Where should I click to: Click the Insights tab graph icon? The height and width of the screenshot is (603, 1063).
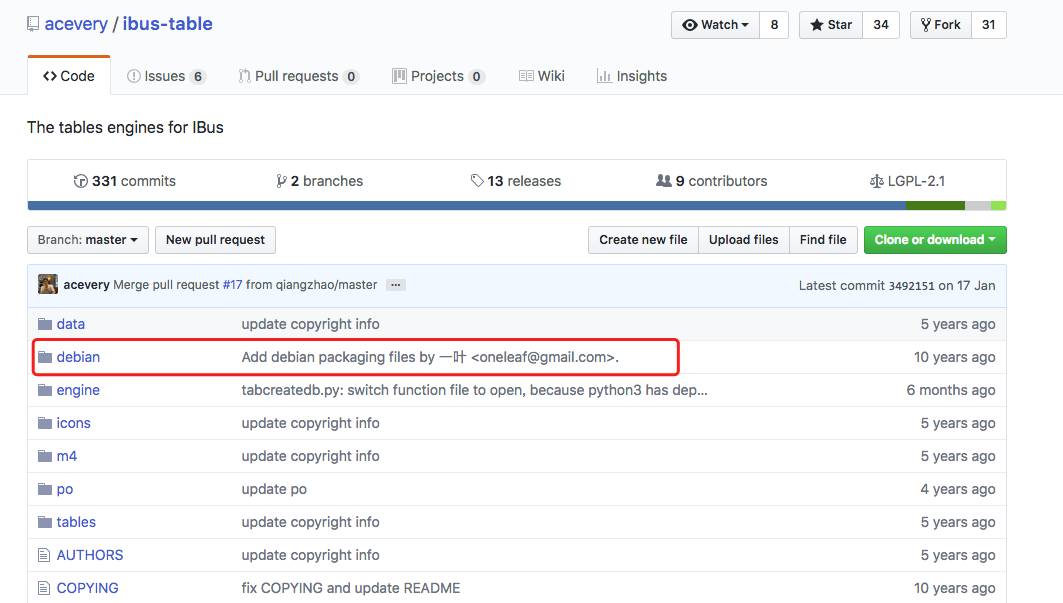point(604,76)
